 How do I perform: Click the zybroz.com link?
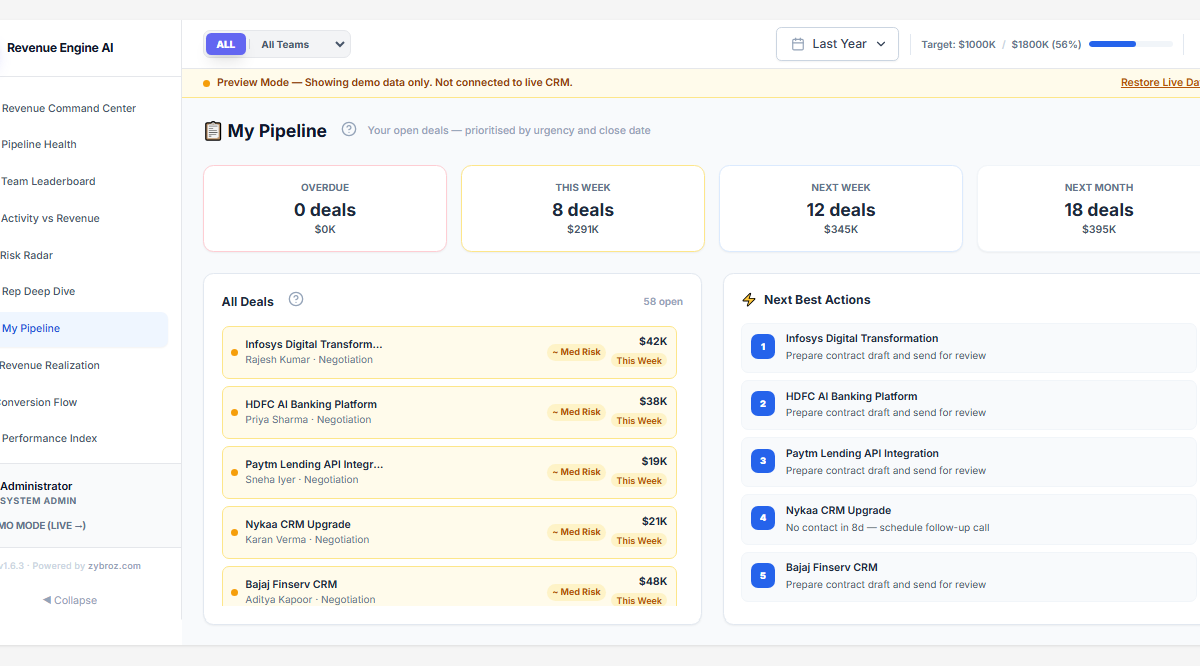pos(114,566)
